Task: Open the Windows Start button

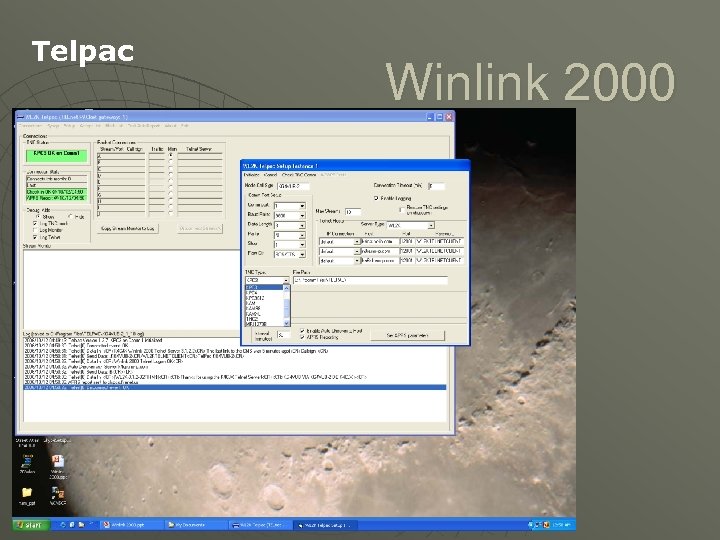Action: pyautogui.click(x=31, y=525)
